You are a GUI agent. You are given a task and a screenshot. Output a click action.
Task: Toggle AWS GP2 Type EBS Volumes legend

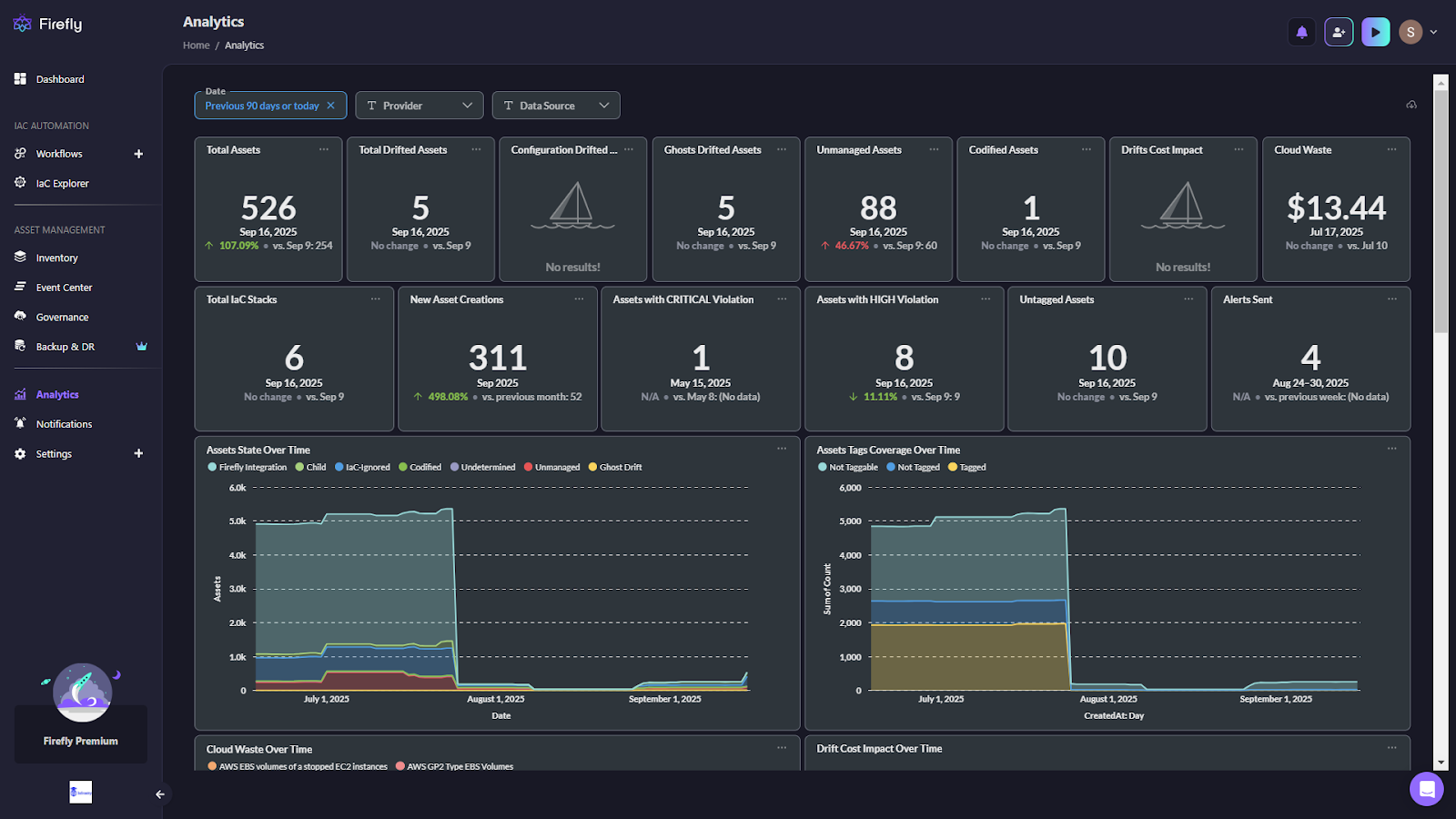pos(454,766)
